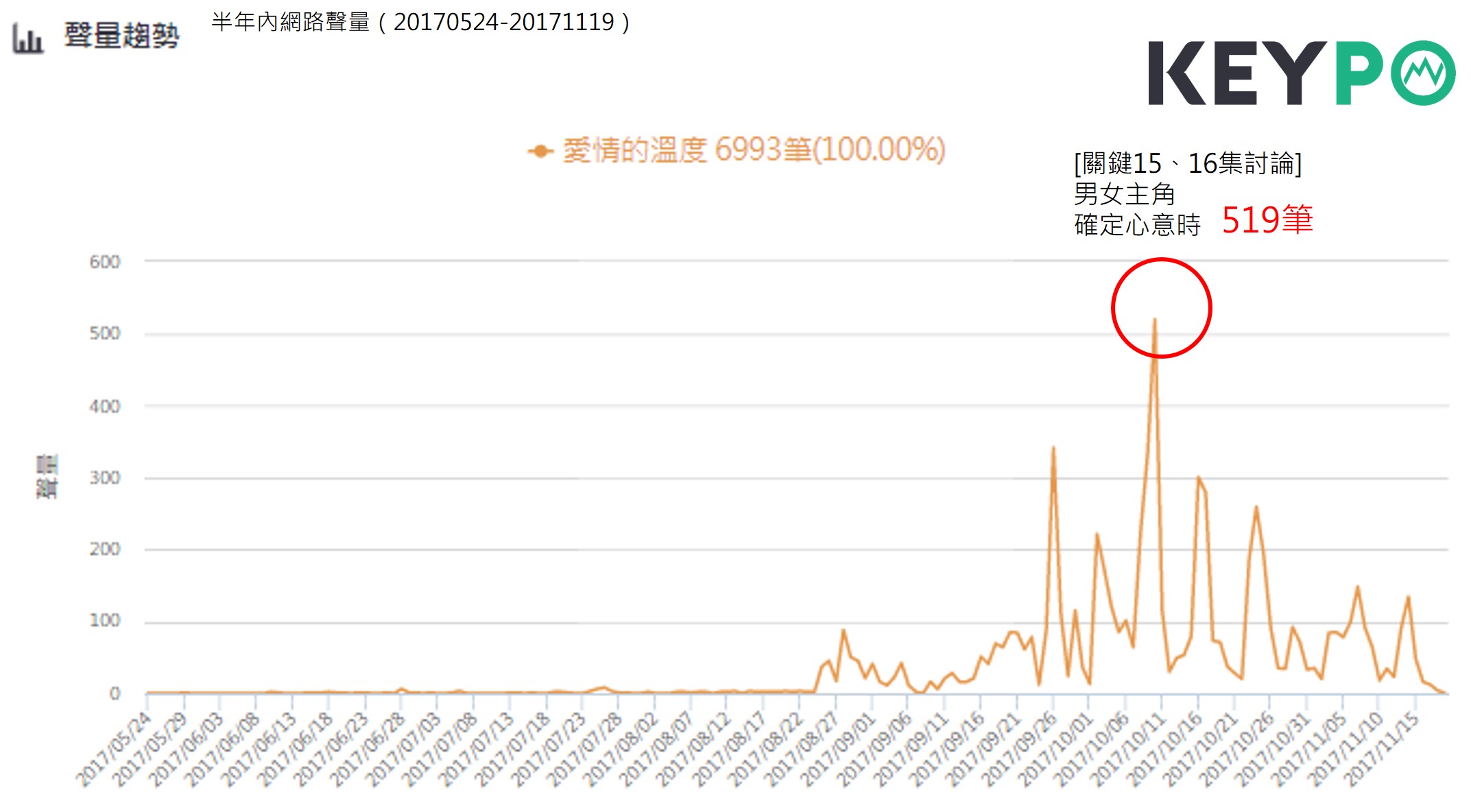Click the 聲量趨勢 heading text

[121, 36]
